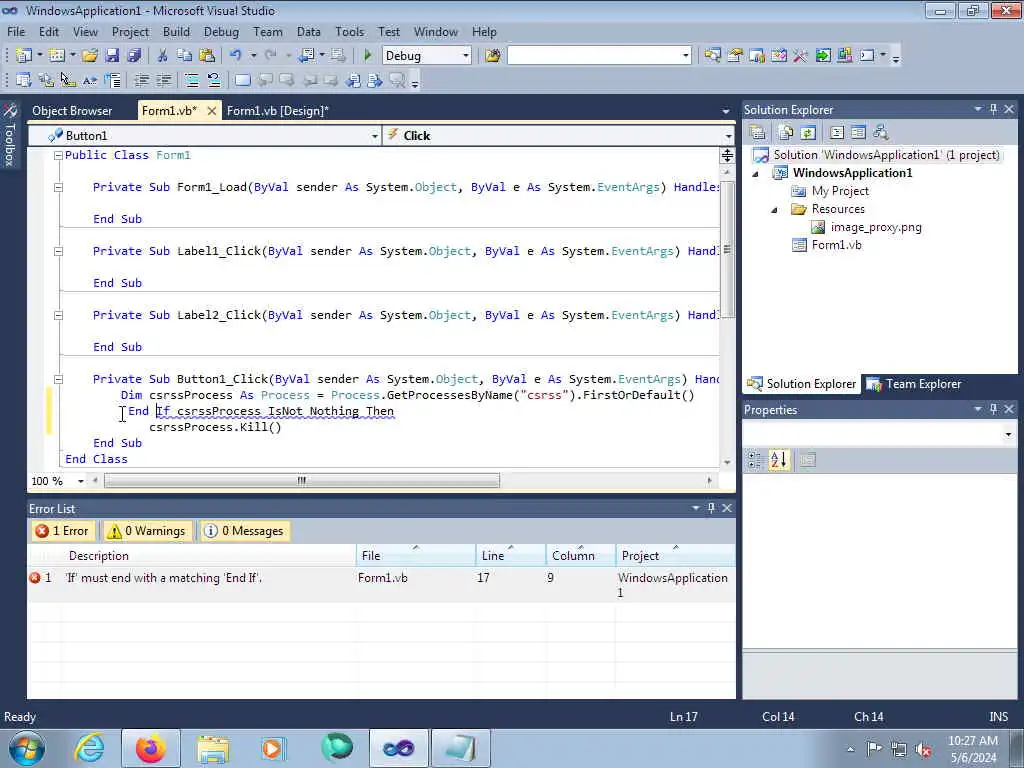Image resolution: width=1024 pixels, height=768 pixels.
Task: Collapse the Public Class Form1 region
Action: [58, 155]
